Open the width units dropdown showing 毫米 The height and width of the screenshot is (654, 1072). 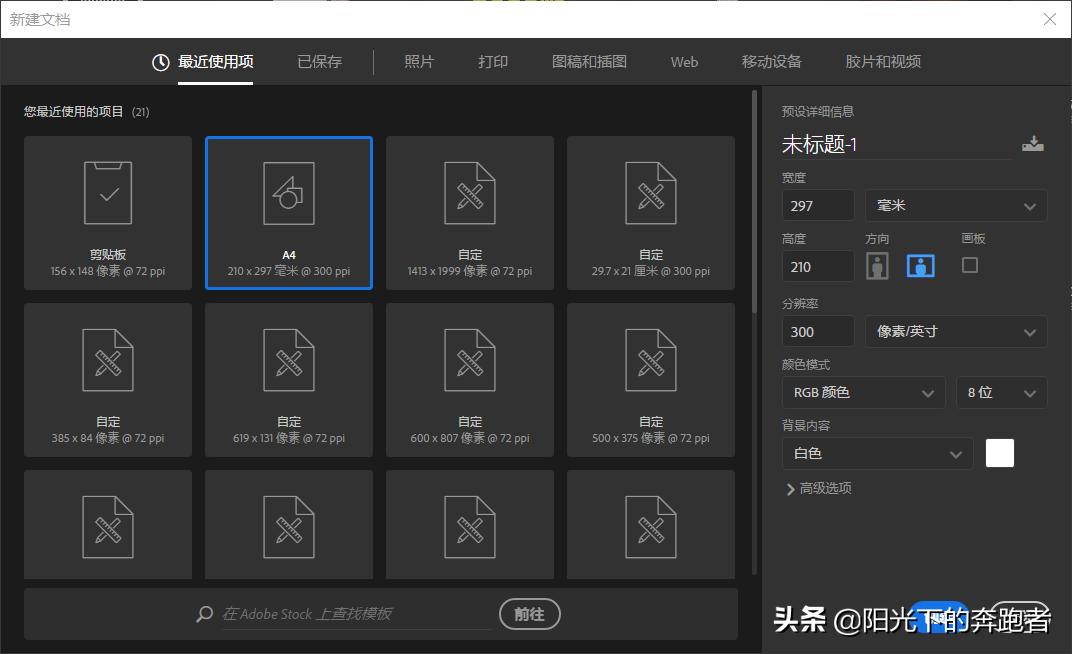955,205
